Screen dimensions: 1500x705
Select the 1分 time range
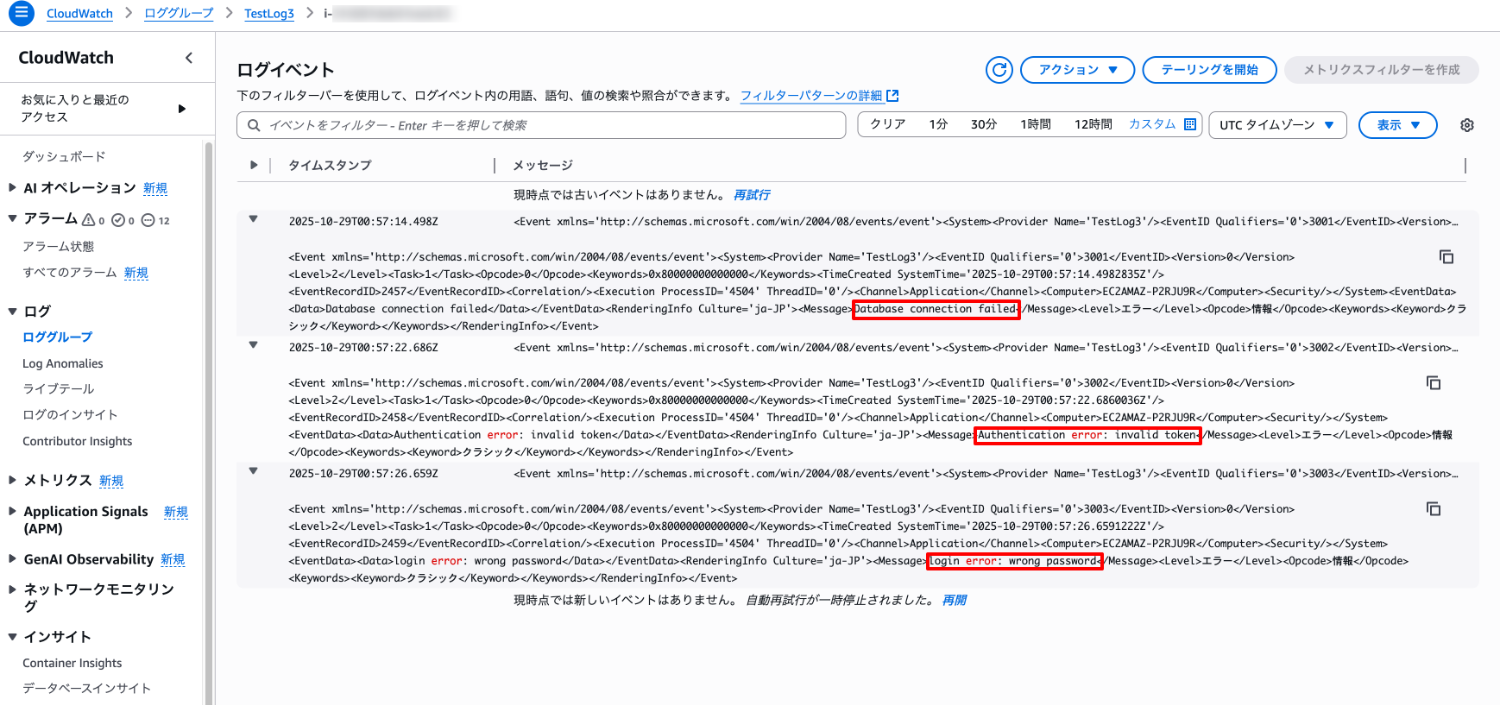(x=938, y=124)
